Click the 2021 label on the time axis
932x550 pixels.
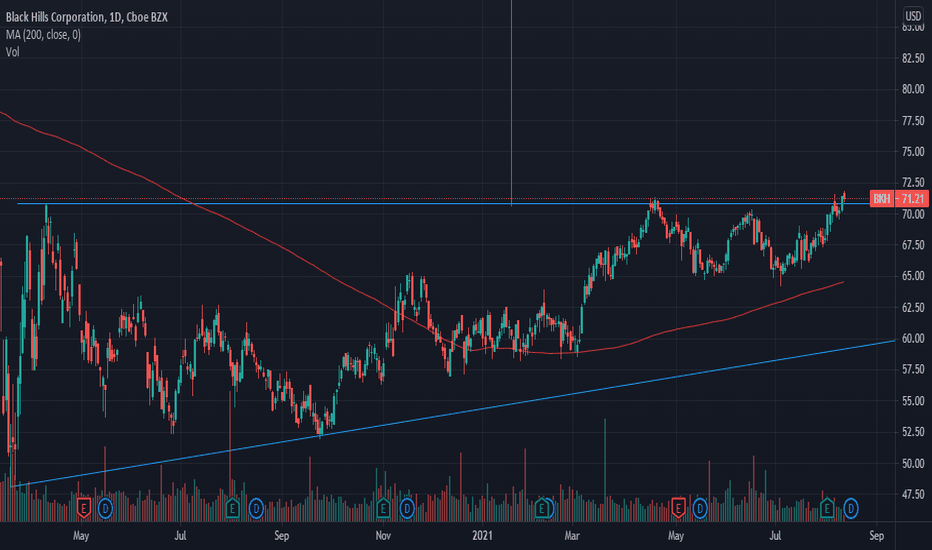click(483, 536)
